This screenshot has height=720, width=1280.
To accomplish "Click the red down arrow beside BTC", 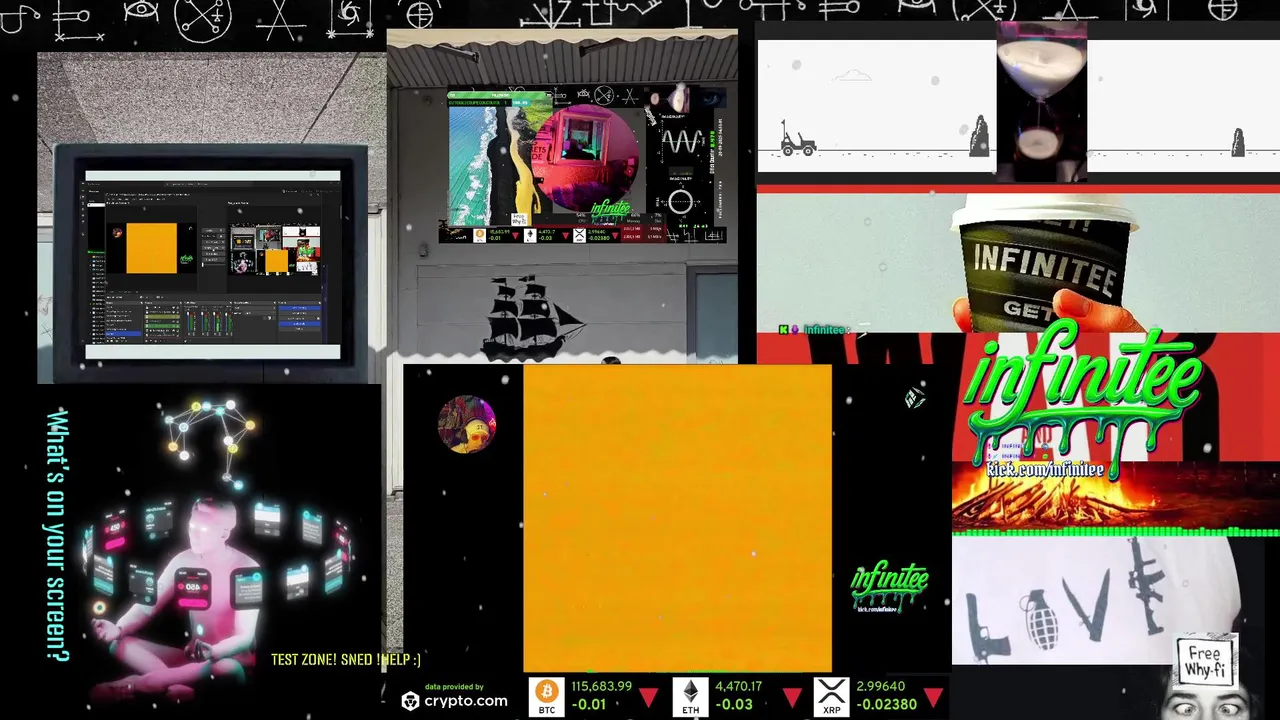I will (x=649, y=697).
